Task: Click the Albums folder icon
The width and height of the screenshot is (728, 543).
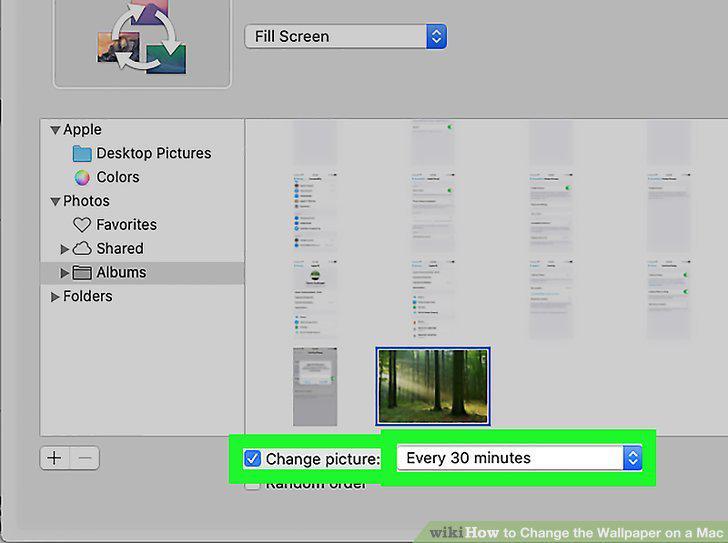Action: click(x=82, y=272)
